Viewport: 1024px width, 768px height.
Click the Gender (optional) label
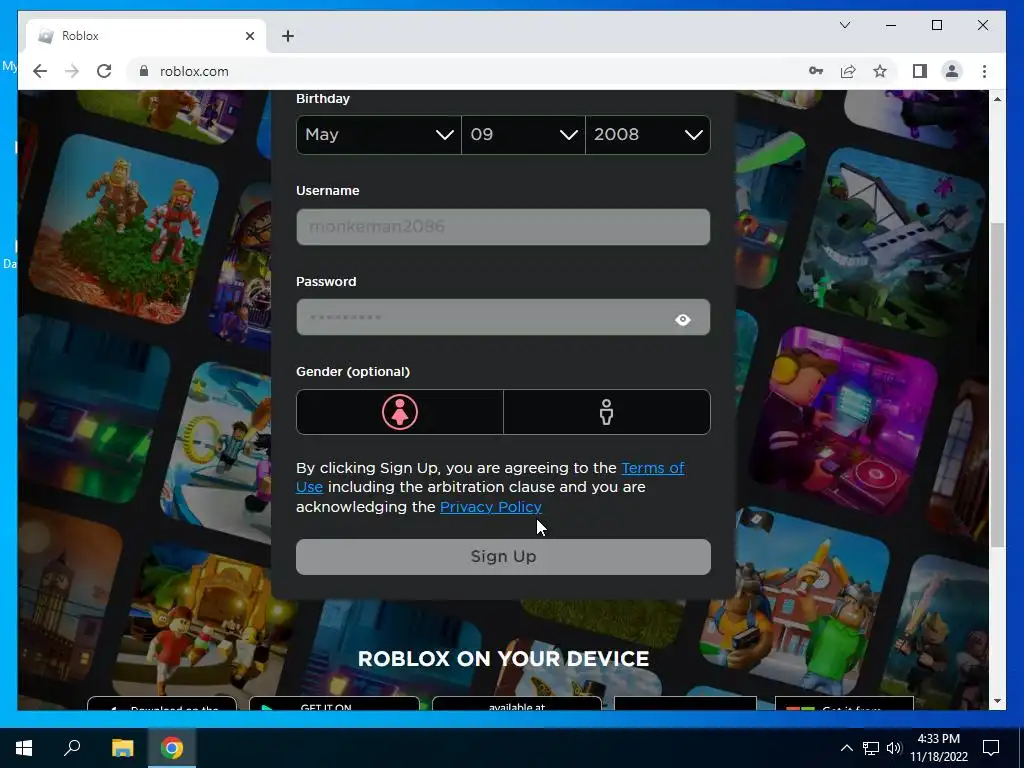[353, 372]
